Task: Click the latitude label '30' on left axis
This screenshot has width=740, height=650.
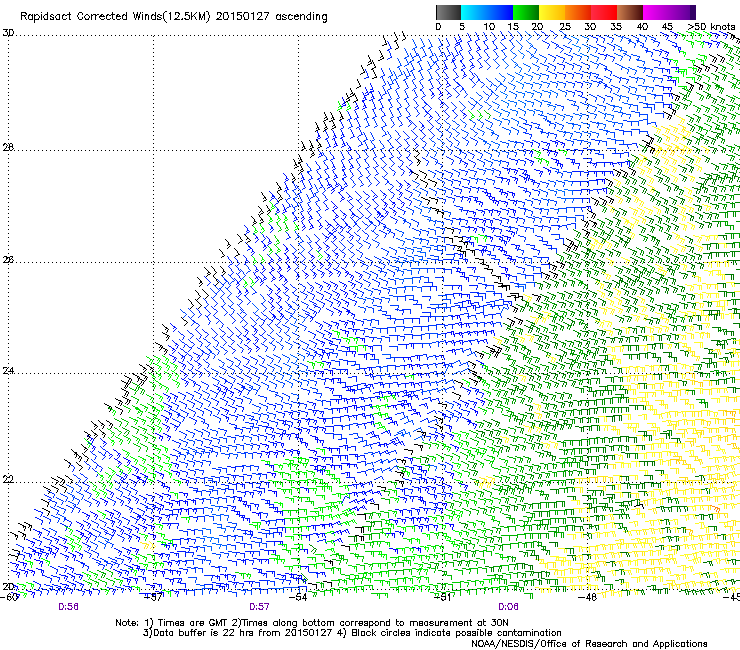Action: (8, 33)
